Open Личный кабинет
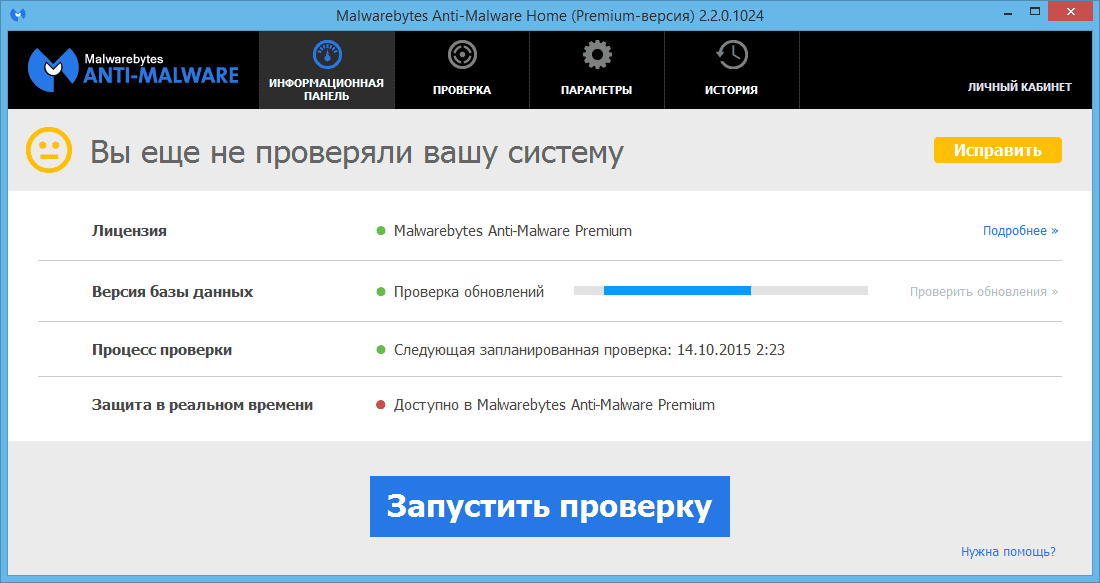 [1019, 87]
